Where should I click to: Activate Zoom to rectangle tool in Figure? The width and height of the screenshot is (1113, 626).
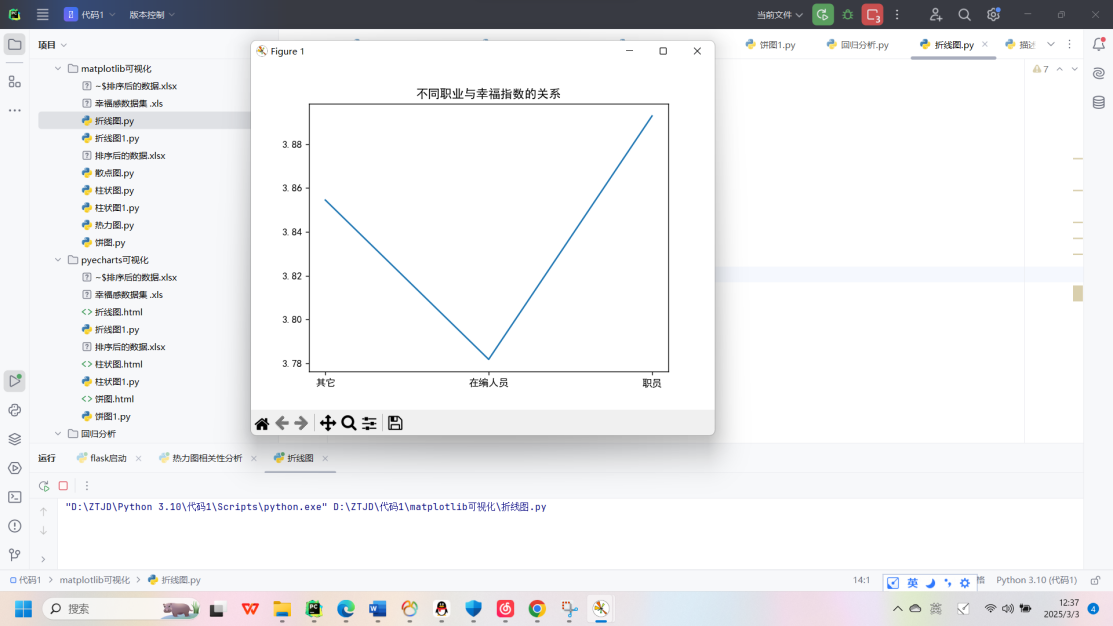(349, 424)
